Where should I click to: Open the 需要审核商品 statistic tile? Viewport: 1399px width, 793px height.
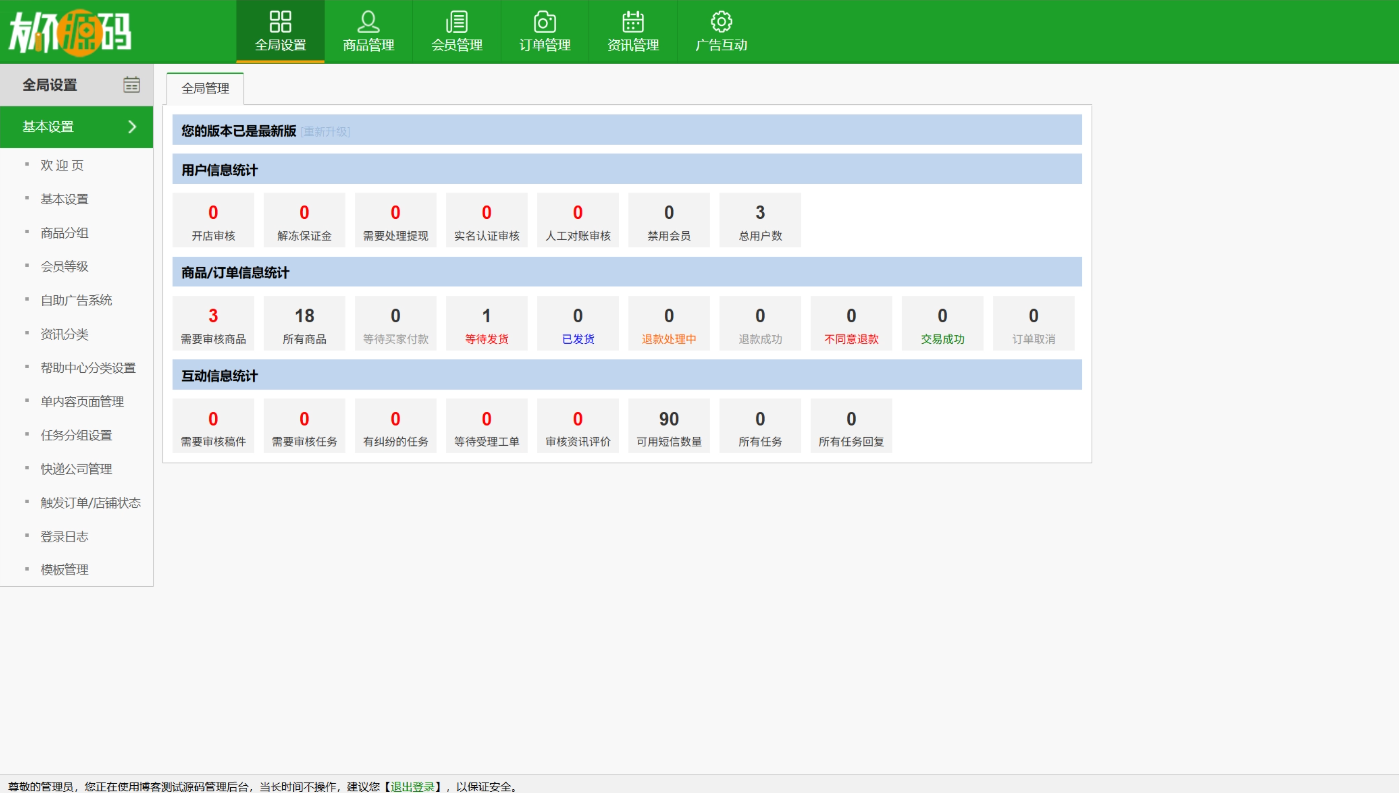(213, 323)
